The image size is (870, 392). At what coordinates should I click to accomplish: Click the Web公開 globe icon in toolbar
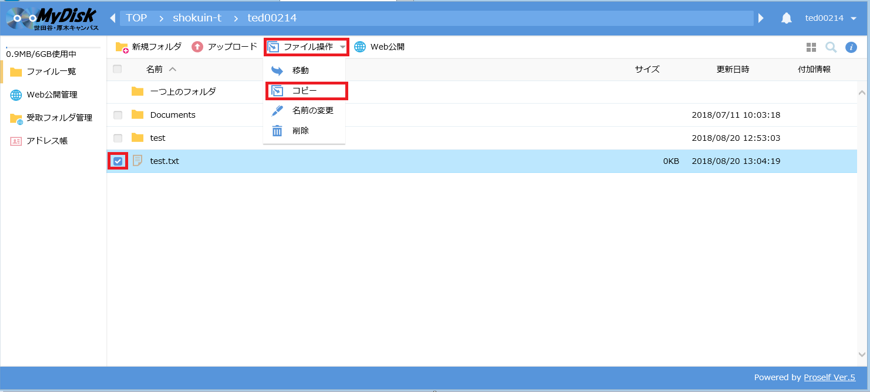[x=360, y=47]
